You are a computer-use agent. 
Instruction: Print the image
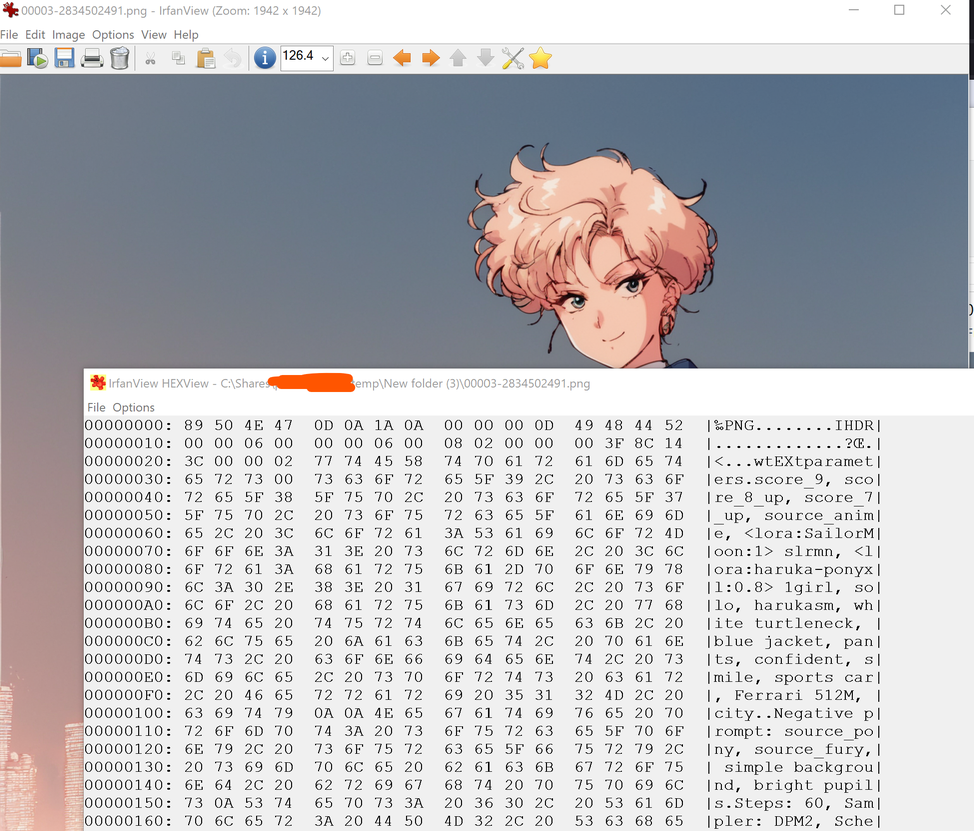click(90, 58)
